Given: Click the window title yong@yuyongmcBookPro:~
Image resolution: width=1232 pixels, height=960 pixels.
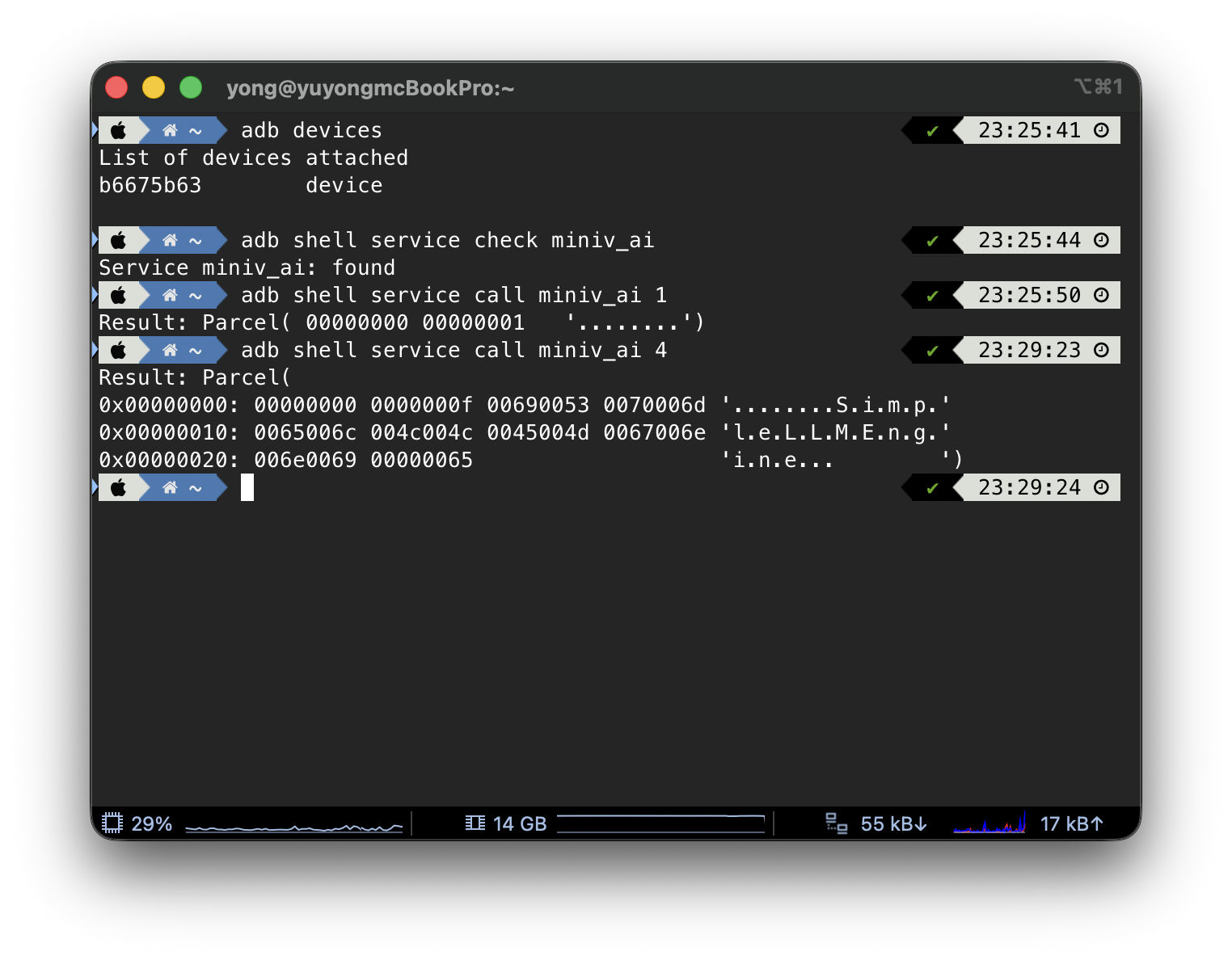Looking at the screenshot, I should click(370, 87).
